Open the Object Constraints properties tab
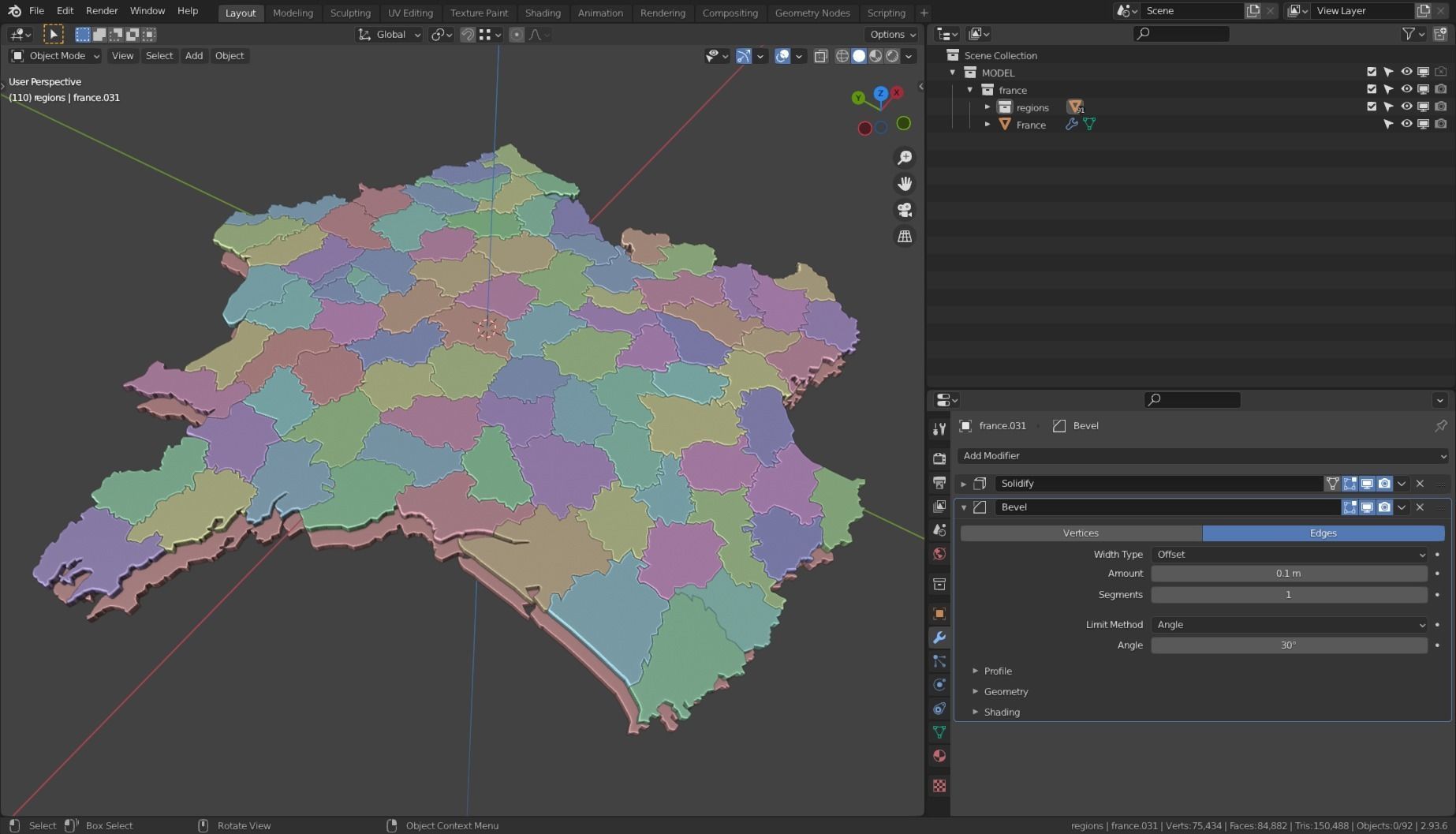The height and width of the screenshot is (834, 1456). coord(939,709)
